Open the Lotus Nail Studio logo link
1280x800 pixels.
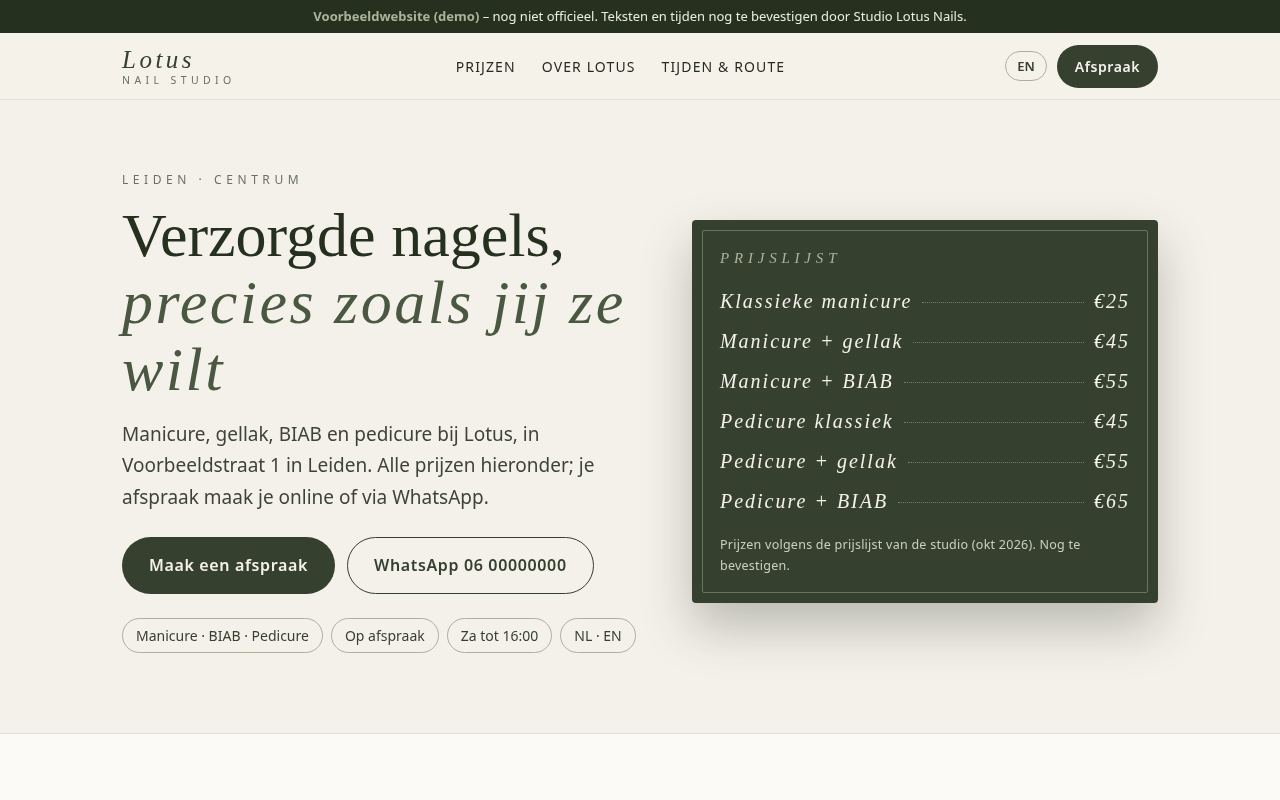coord(178,66)
